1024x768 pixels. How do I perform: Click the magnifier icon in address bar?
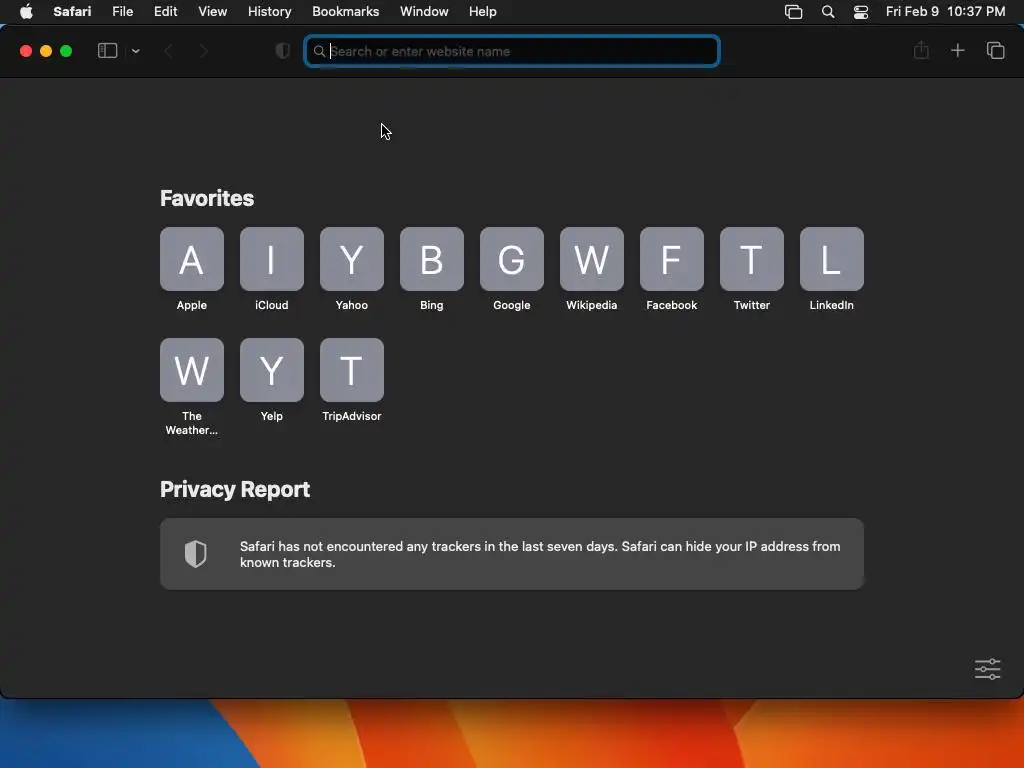[x=319, y=51]
